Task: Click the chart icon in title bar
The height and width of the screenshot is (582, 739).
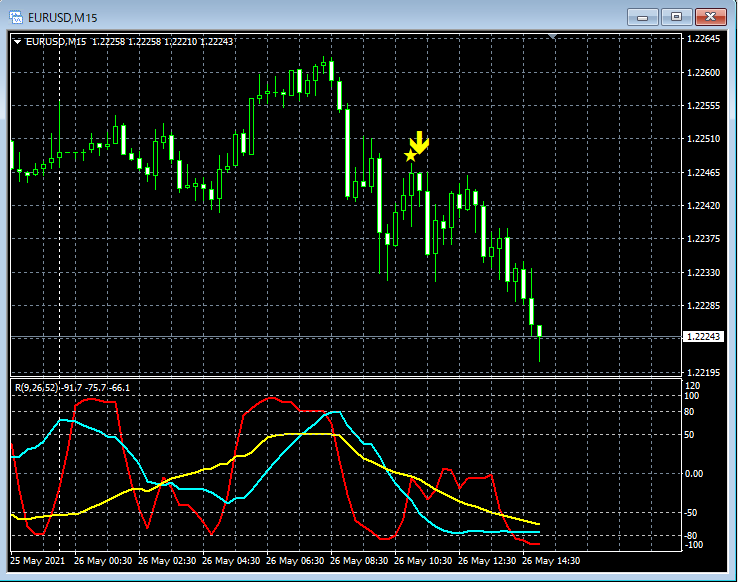Action: point(16,17)
